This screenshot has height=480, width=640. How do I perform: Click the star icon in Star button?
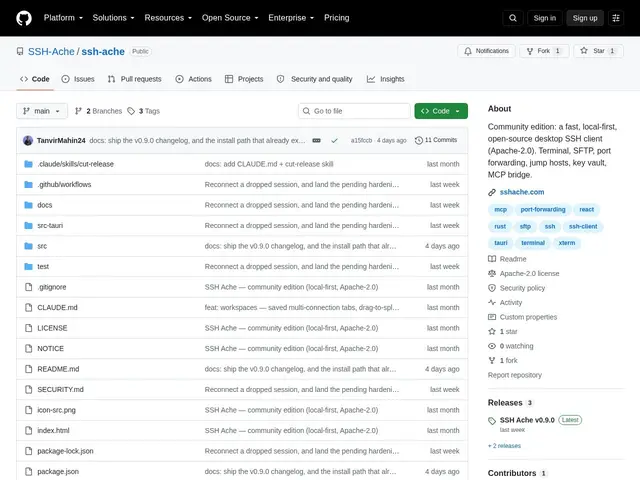point(584,51)
